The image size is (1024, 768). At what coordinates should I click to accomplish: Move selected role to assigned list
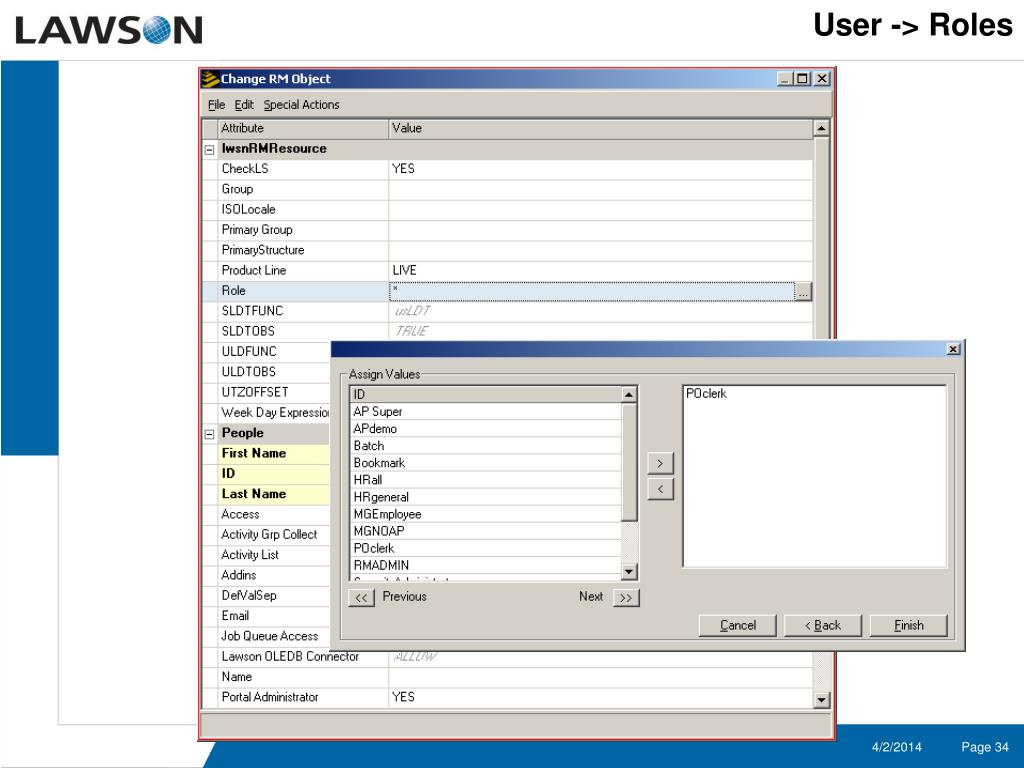coord(660,463)
